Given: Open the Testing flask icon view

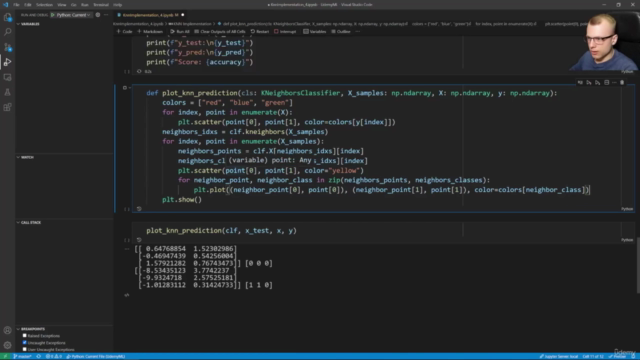Looking at the screenshot, I should point(7,92).
